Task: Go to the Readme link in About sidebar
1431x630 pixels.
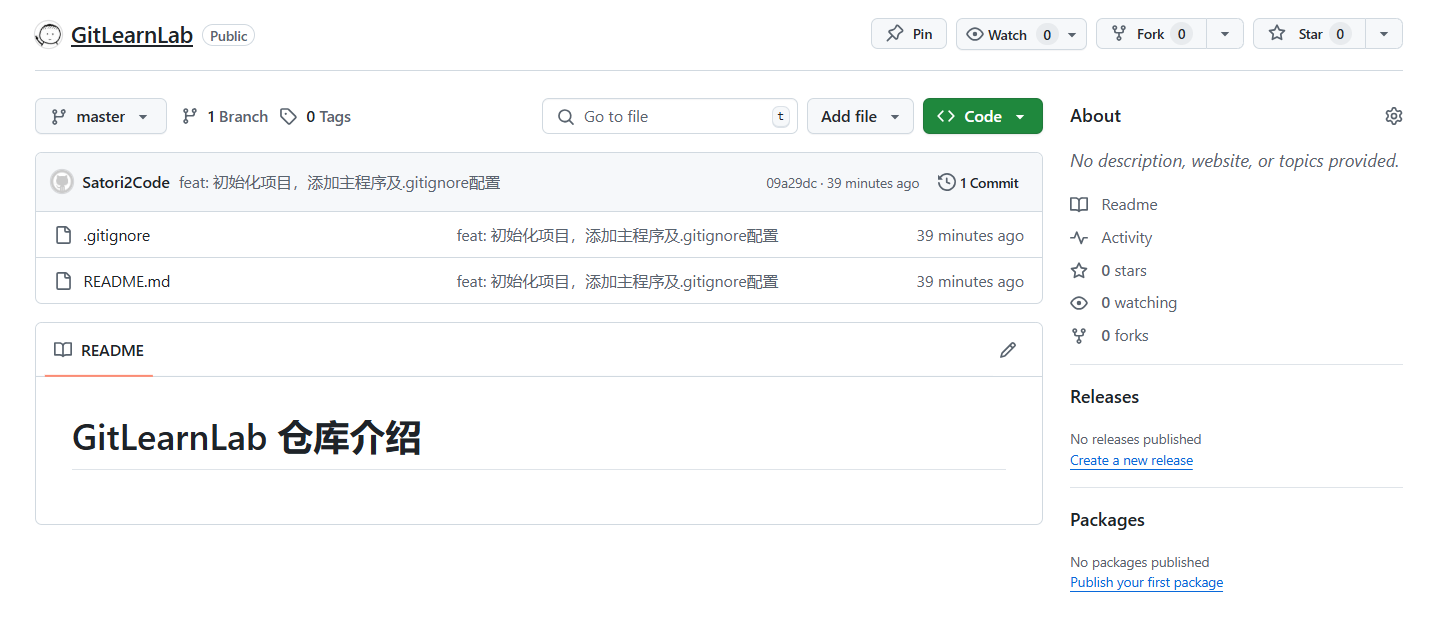Action: coord(1114,204)
